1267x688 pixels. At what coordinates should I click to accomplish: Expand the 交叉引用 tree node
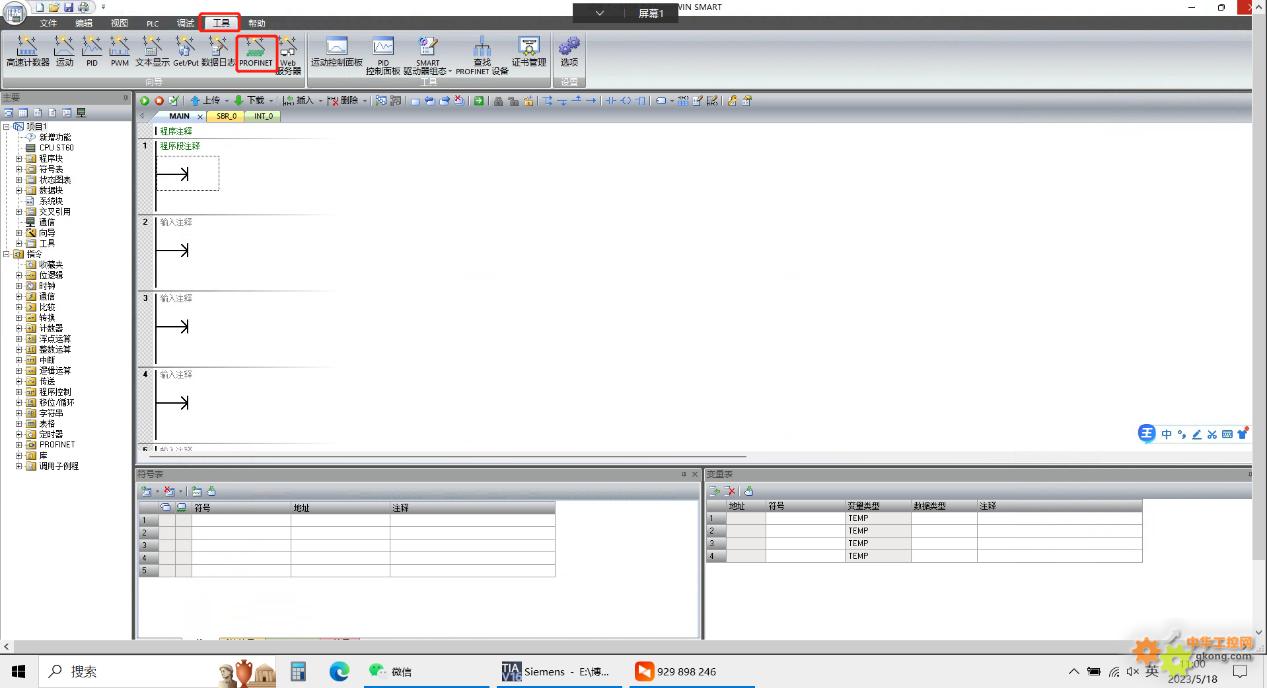coord(19,211)
